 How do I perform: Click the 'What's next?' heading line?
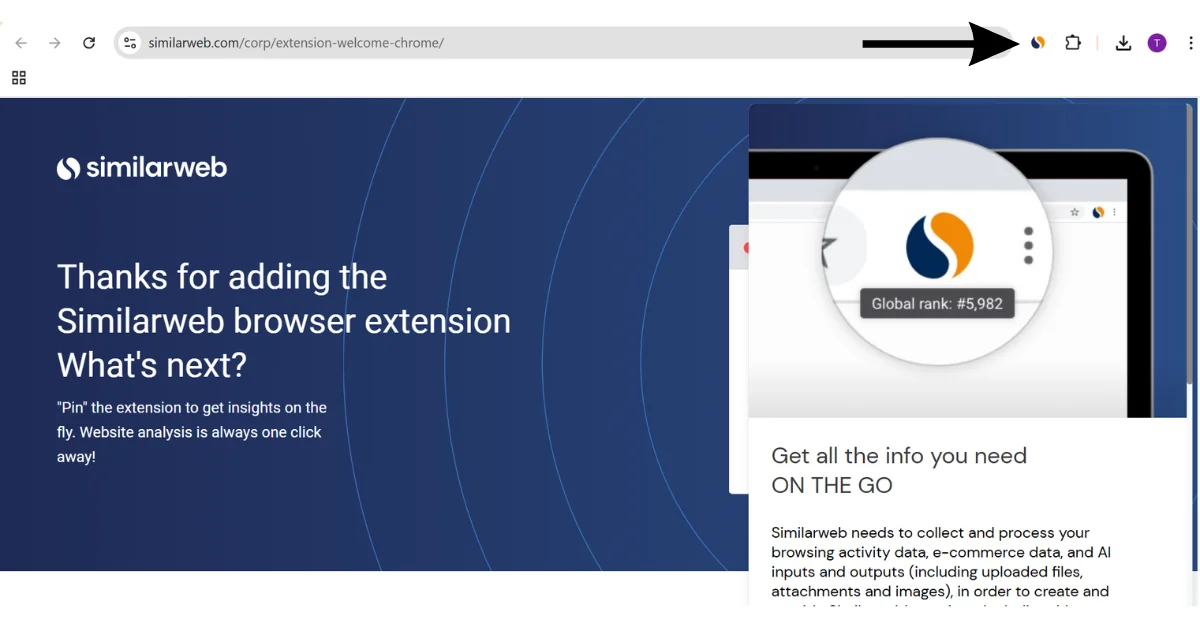point(151,365)
